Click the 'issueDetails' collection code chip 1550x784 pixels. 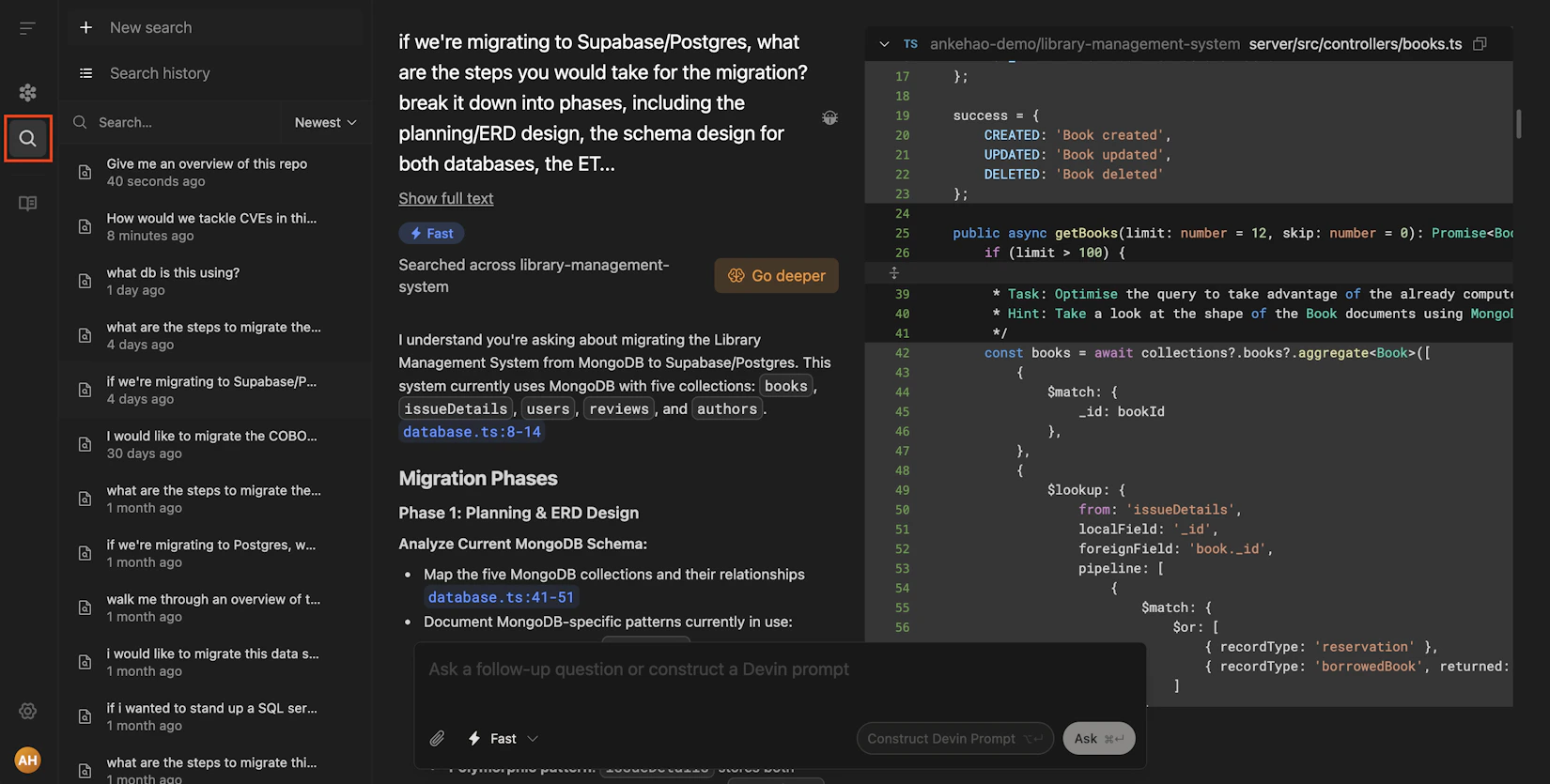(456, 408)
